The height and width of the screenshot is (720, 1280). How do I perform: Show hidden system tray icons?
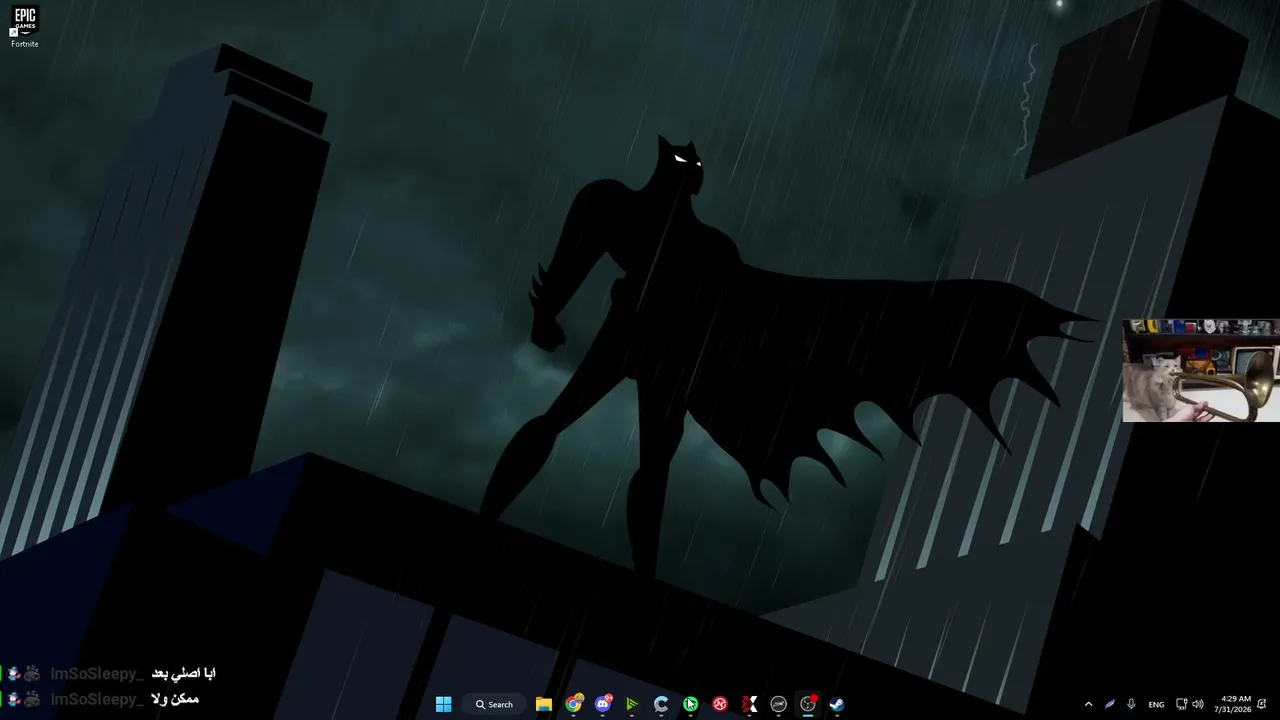pos(1089,704)
